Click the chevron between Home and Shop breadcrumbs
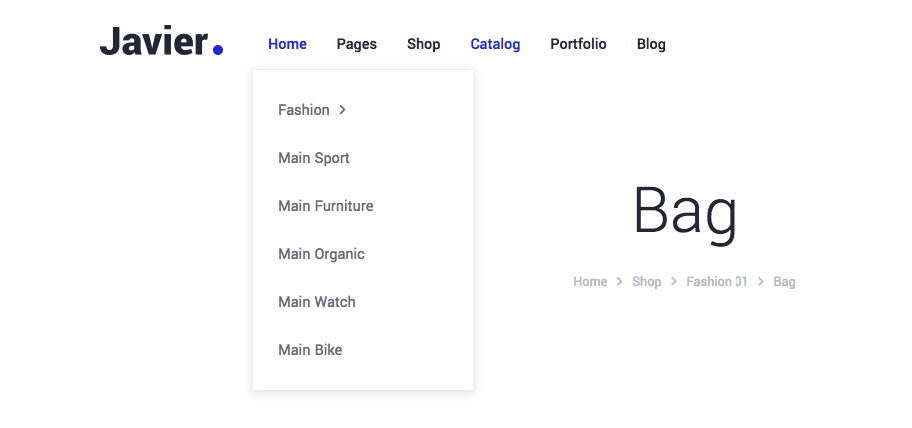This screenshot has width=912, height=428. (x=620, y=282)
